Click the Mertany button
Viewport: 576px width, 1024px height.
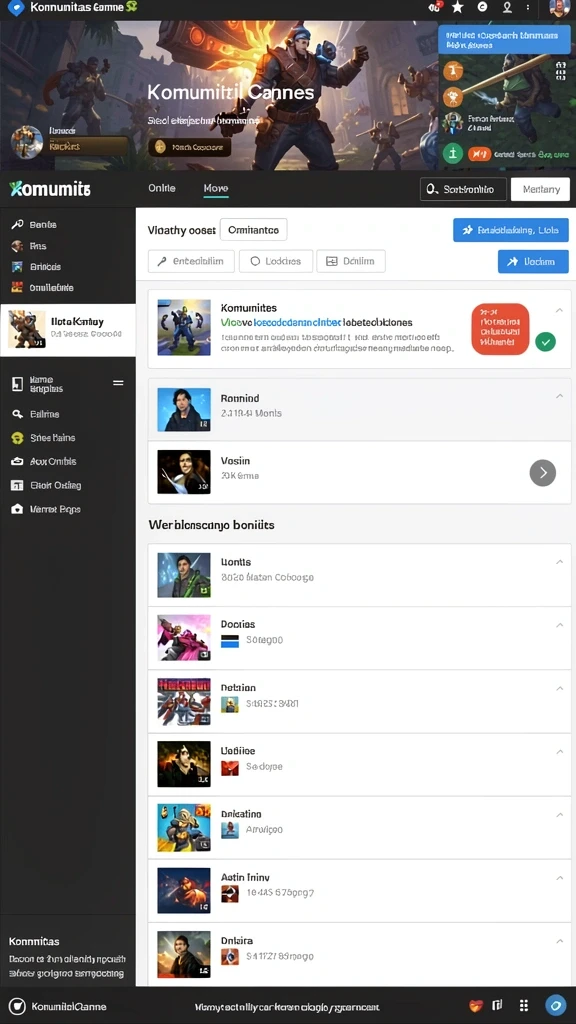[x=540, y=189]
